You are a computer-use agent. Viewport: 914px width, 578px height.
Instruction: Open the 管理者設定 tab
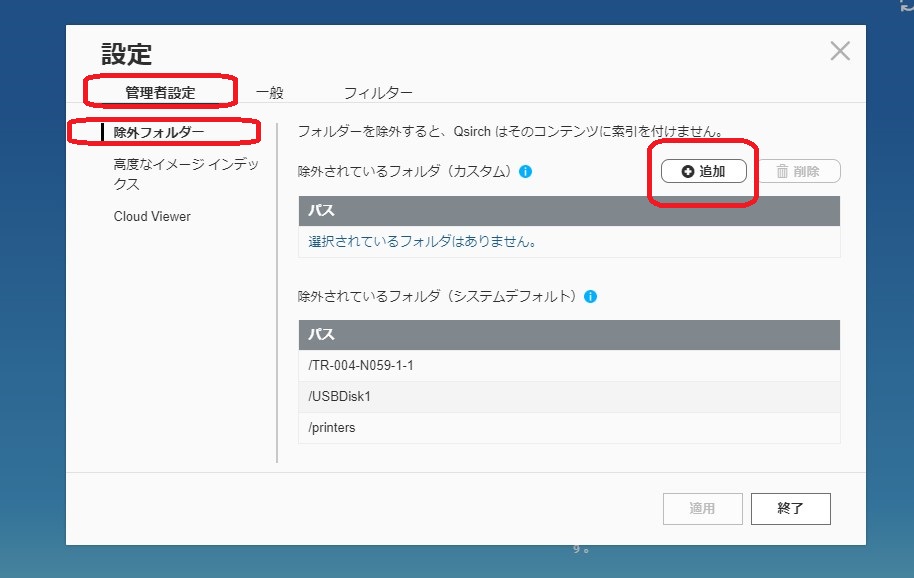coord(160,92)
